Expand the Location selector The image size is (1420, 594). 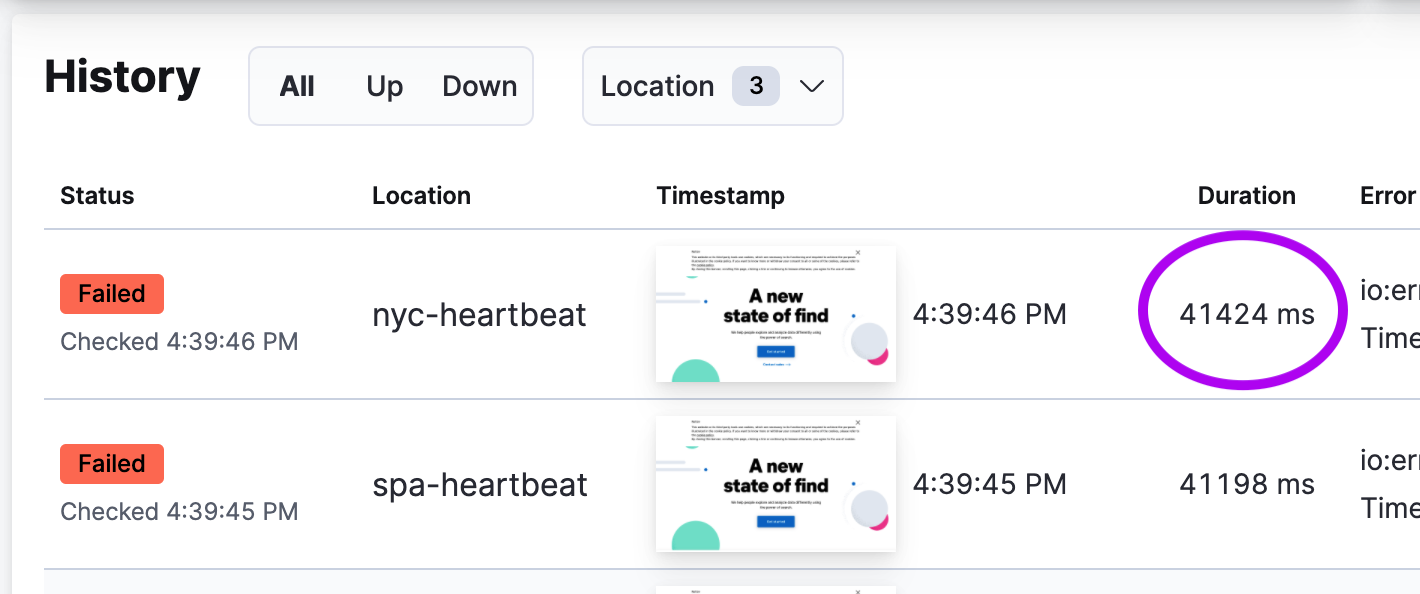712,86
